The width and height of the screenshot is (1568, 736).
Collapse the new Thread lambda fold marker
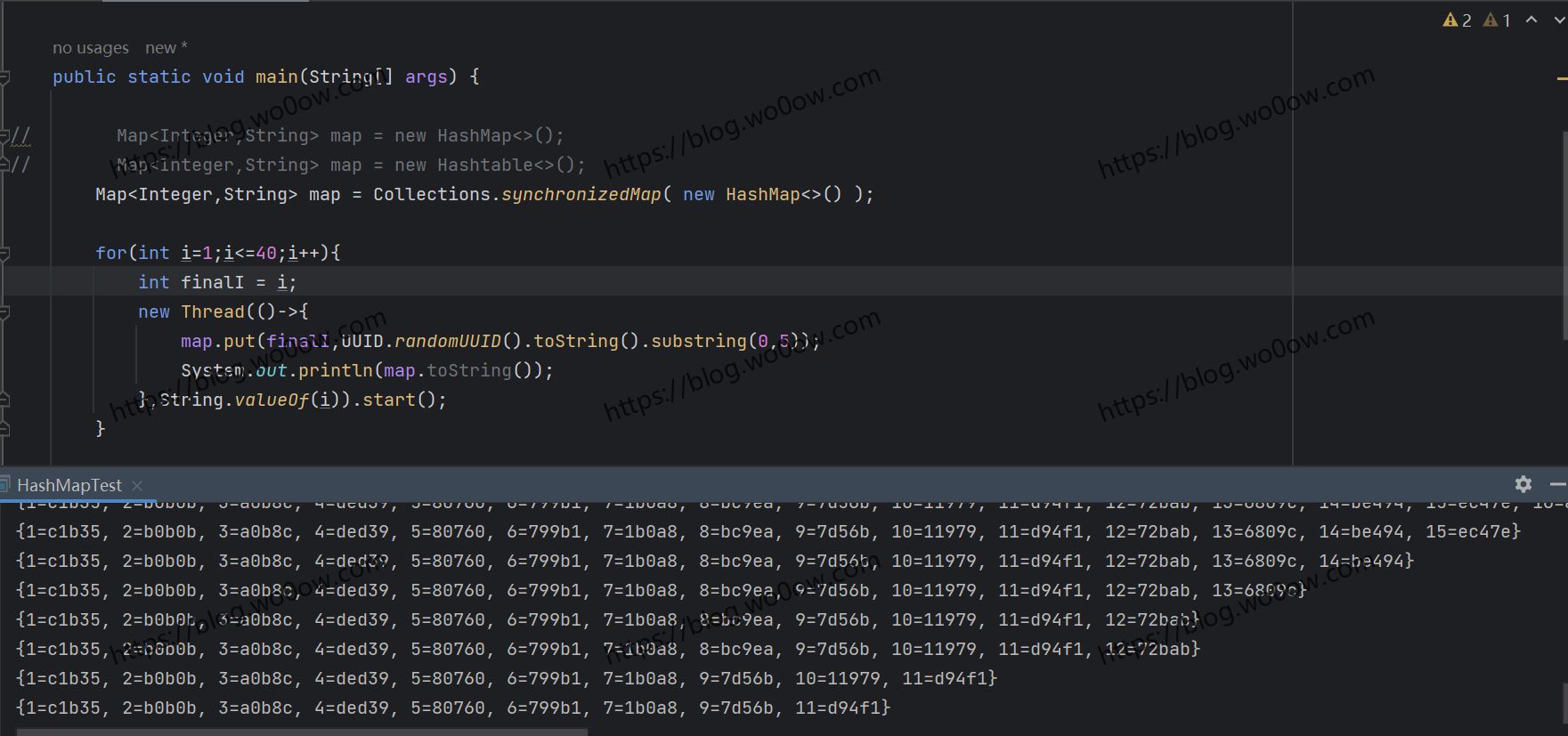tap(4, 312)
